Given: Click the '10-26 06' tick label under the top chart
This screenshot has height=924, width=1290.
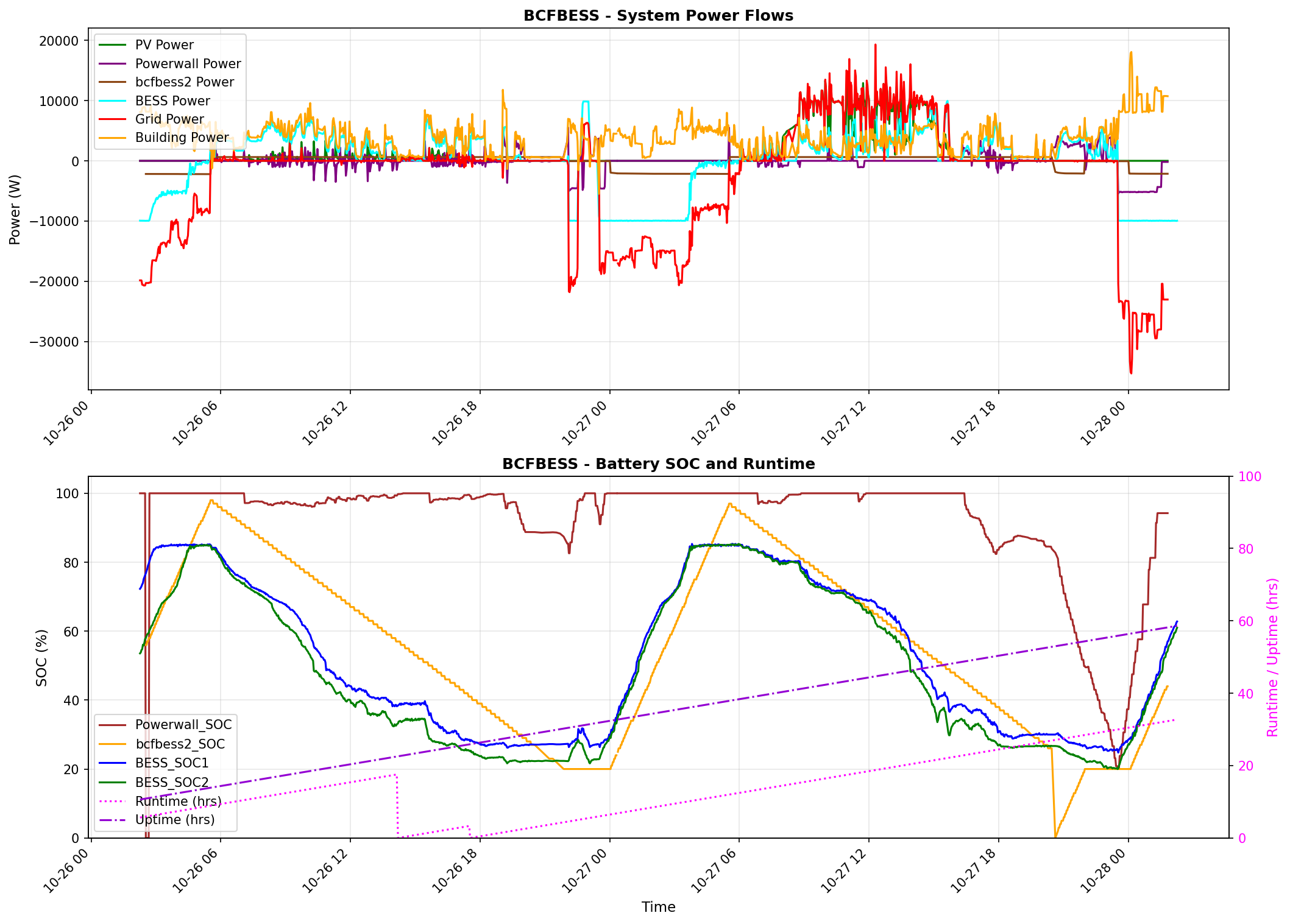Looking at the screenshot, I should click(x=196, y=423).
